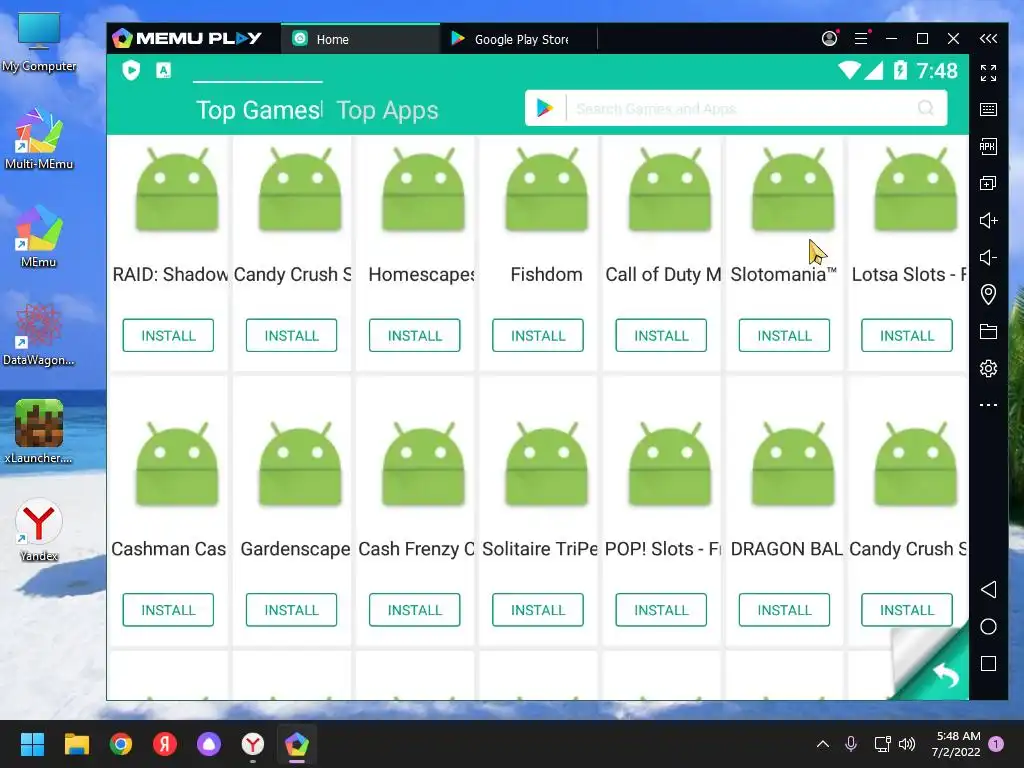Install Call of Duty Mobile
1024x768 pixels.
(x=661, y=336)
